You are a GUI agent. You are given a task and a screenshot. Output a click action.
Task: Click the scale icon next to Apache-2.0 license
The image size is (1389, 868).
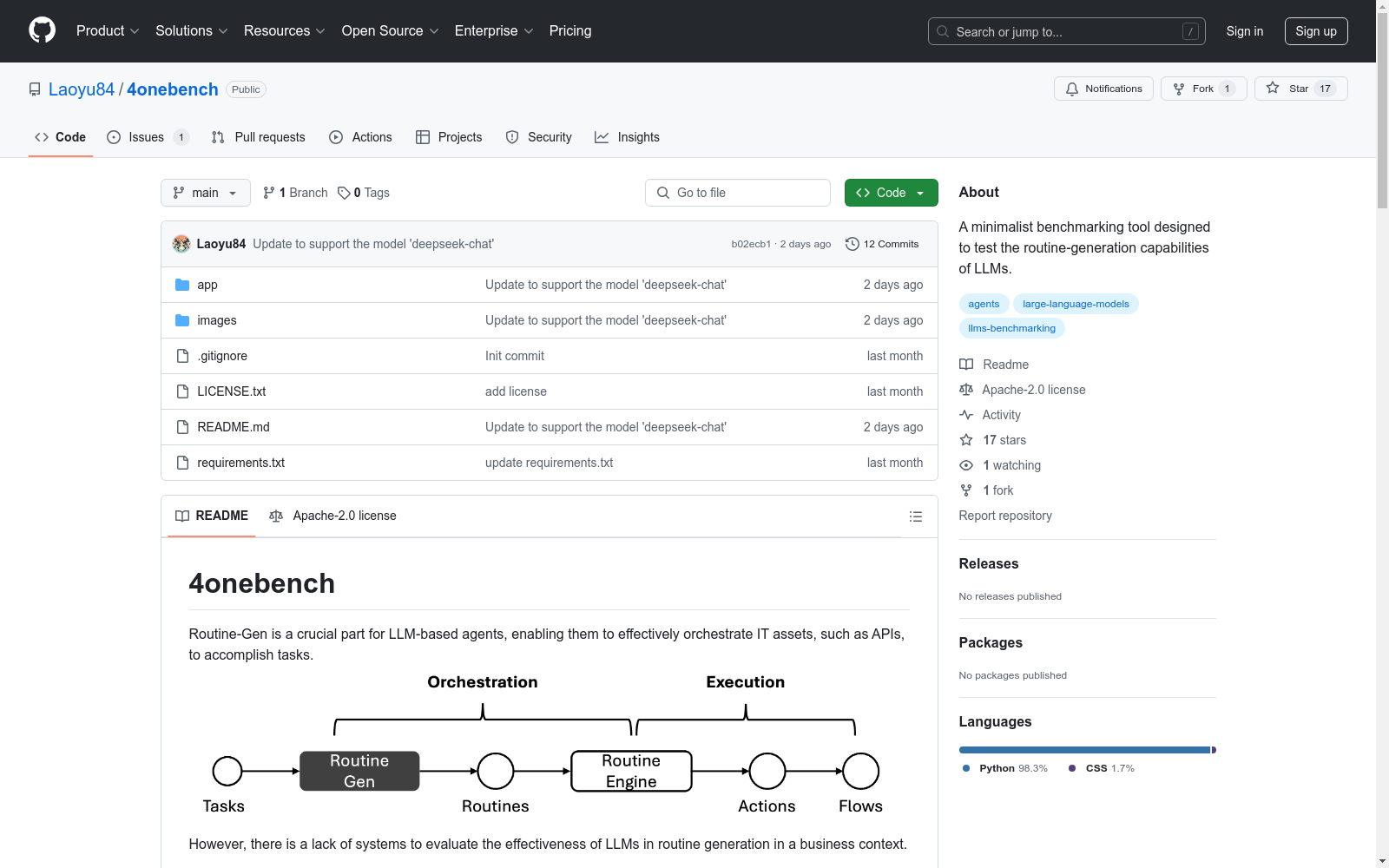(x=966, y=390)
